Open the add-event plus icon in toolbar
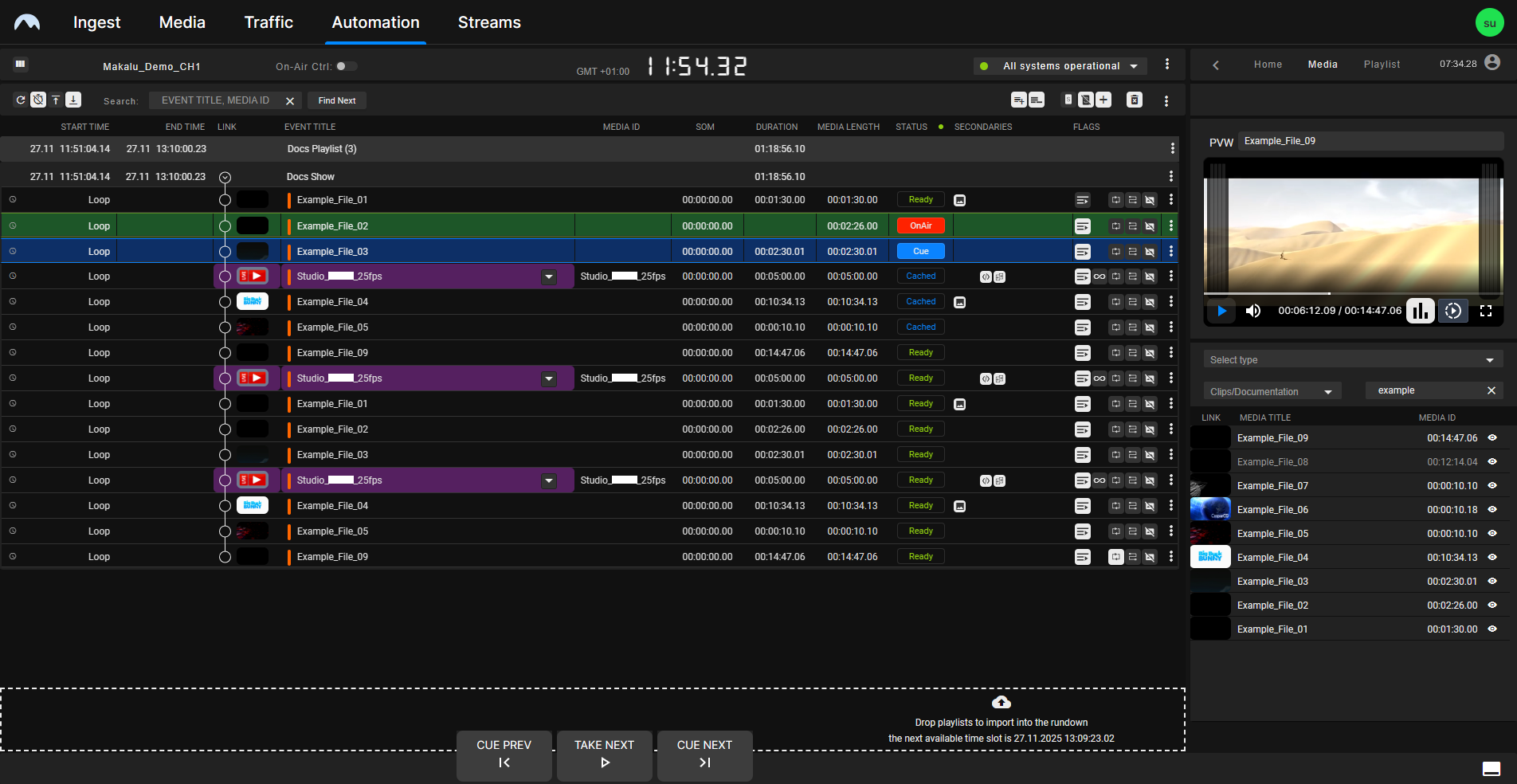The height and width of the screenshot is (784, 1517). coord(1104,100)
